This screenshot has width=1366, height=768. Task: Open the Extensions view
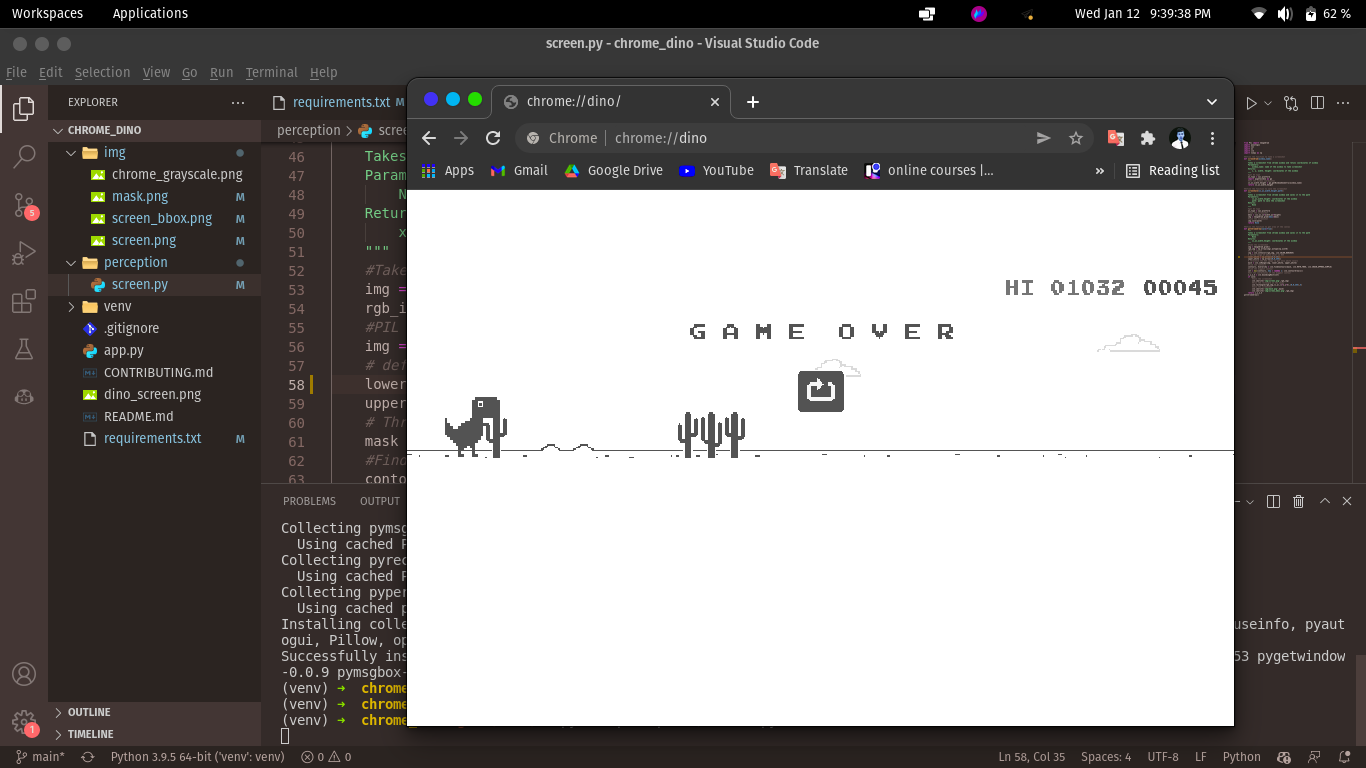pyautogui.click(x=24, y=302)
